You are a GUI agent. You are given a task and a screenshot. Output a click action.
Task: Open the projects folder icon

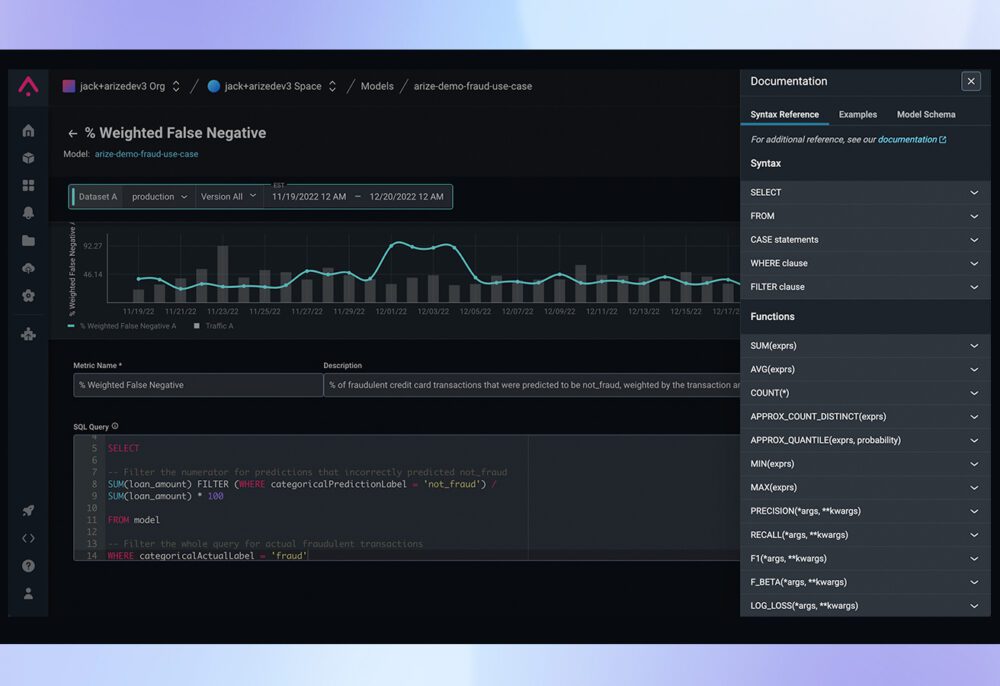tap(28, 240)
